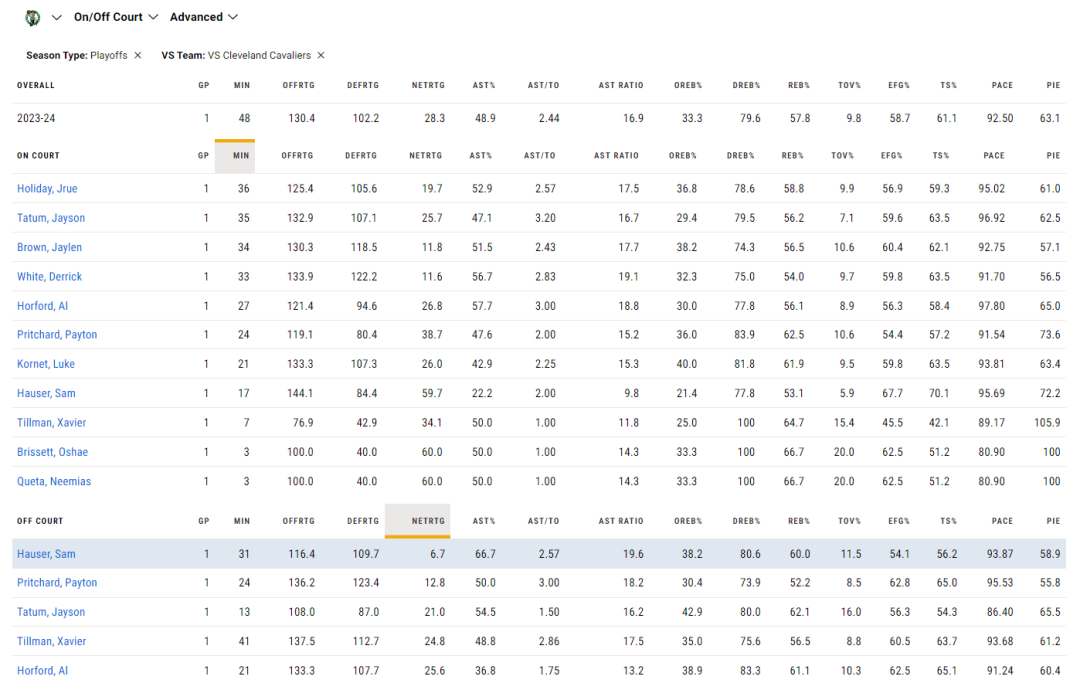Open the Advanced stats dropdown

204,17
